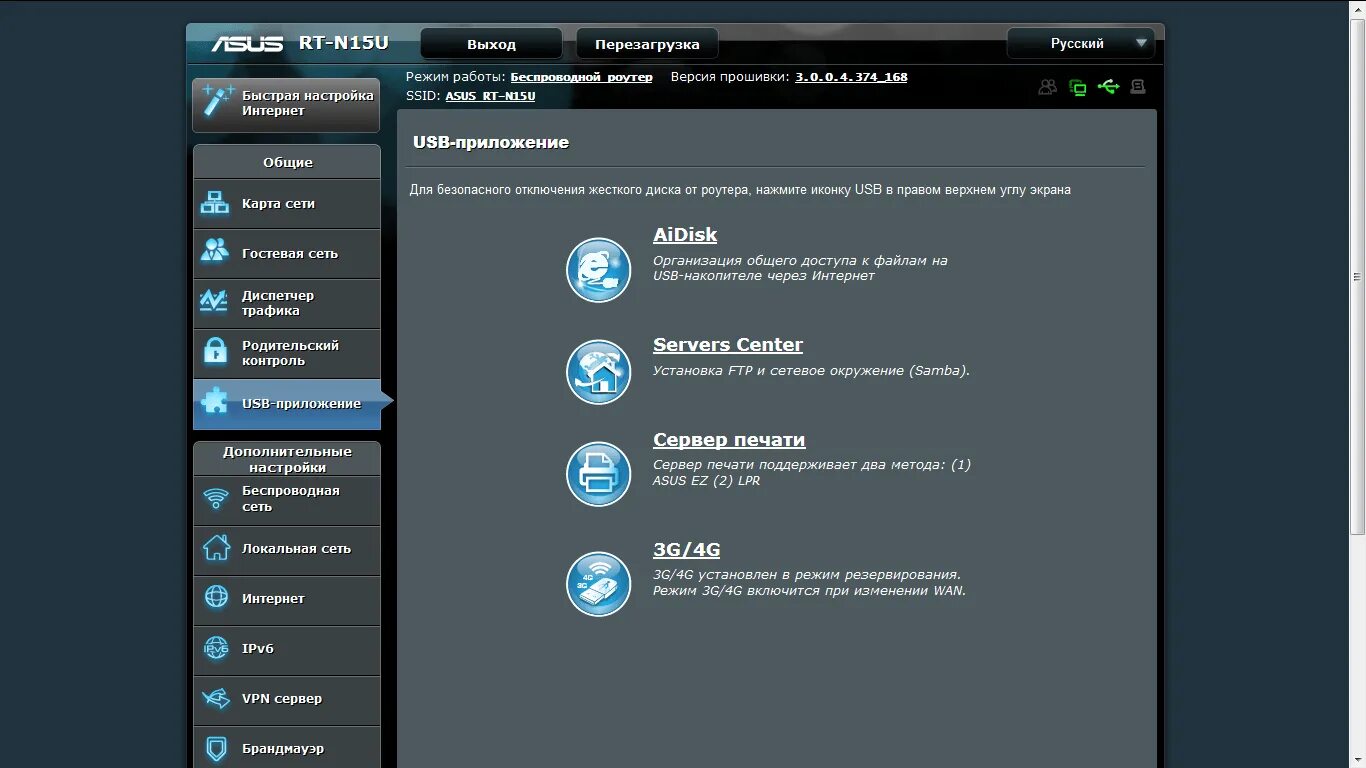
Task: Open Родительский контроль menu item
Action: pos(287,354)
